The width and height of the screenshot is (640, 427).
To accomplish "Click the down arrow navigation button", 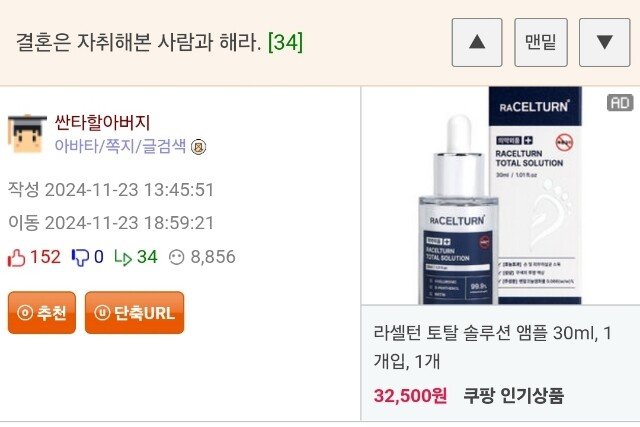I will (604, 42).
